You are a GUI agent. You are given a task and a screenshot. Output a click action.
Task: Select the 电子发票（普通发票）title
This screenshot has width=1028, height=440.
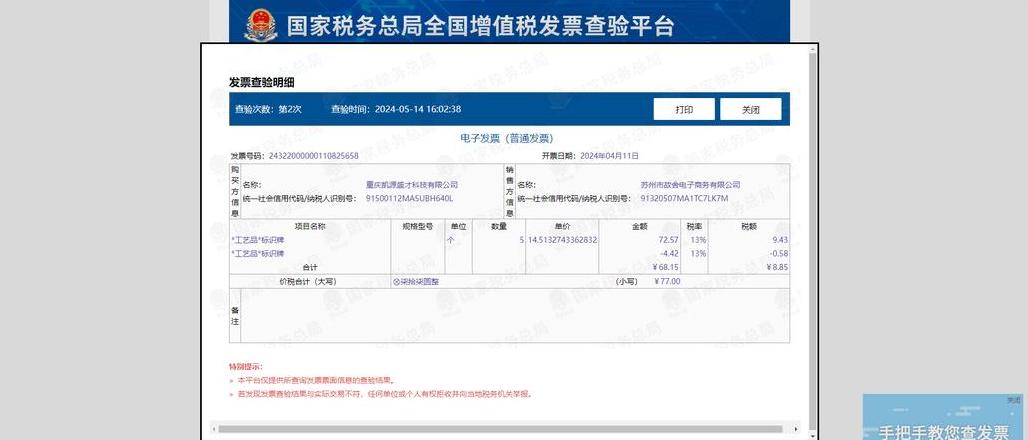tap(507, 138)
